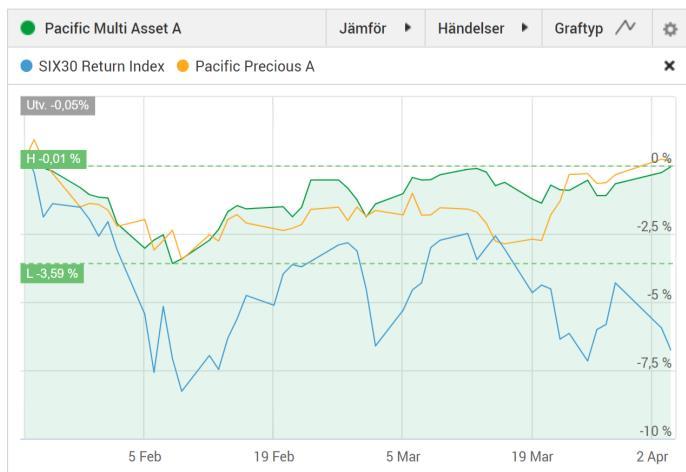Click the 19 Feb axis label
The image size is (686, 472).
pyautogui.click(x=274, y=457)
